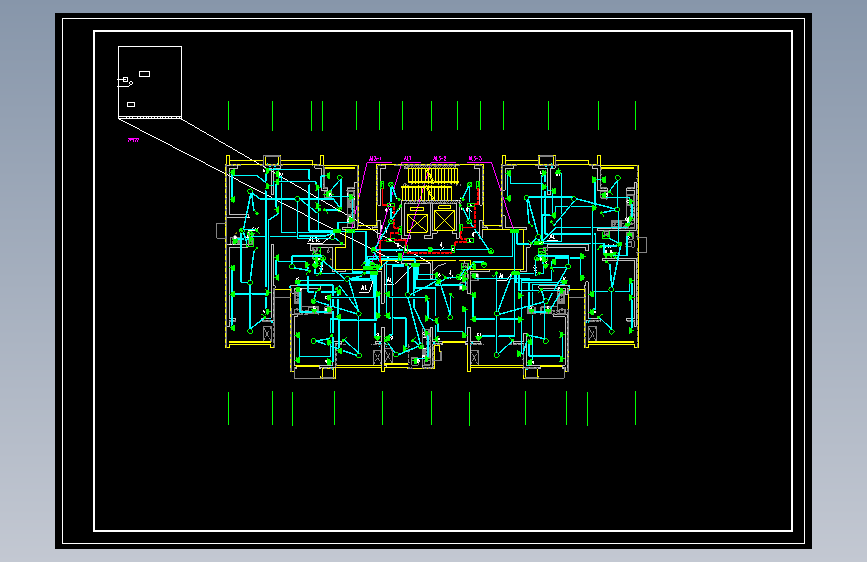This screenshot has height=562, width=867.
Task: Select the right elevator shaft crossed-box symbol
Action: click(x=444, y=221)
